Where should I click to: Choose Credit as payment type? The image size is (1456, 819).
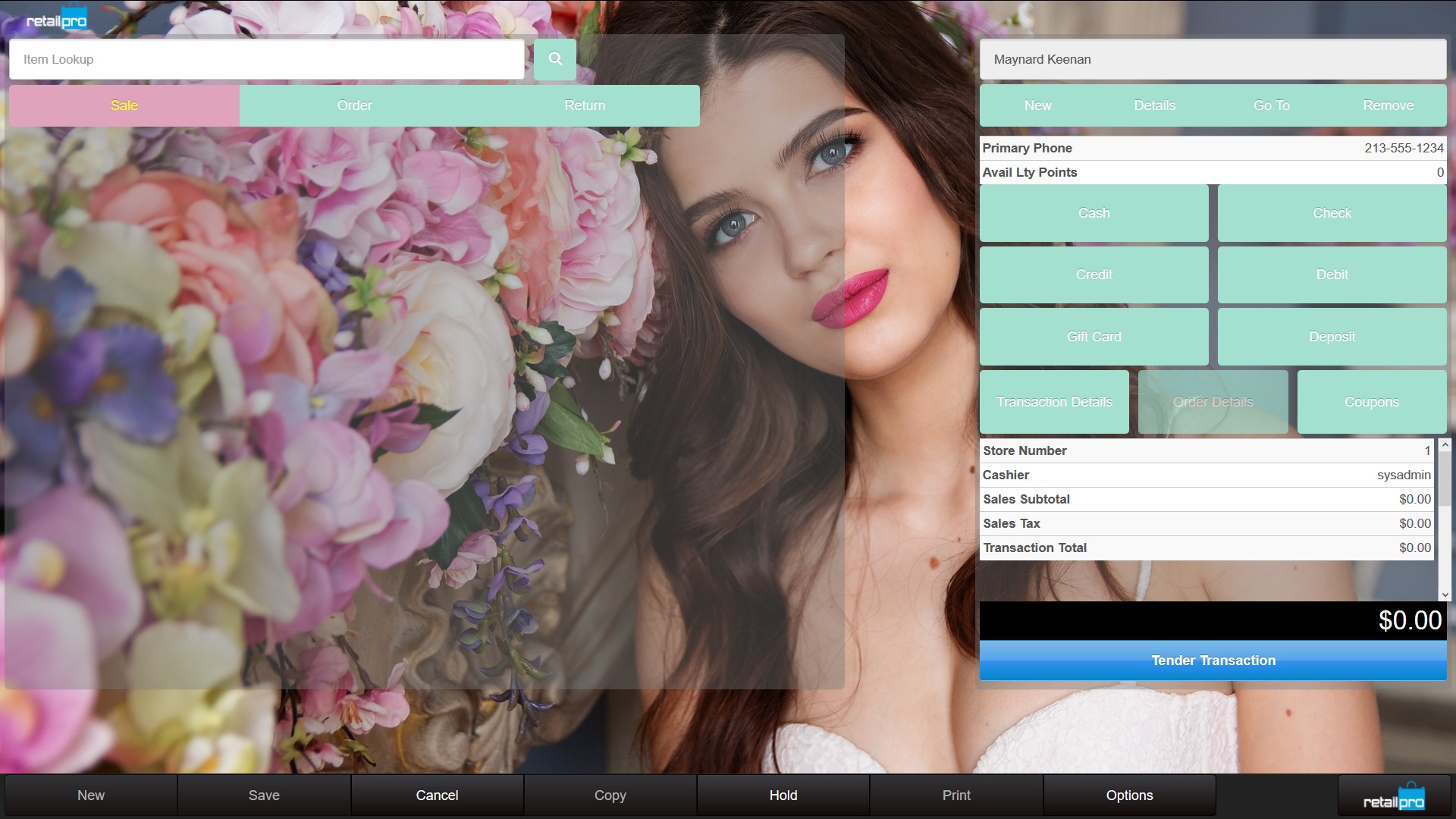click(x=1094, y=275)
